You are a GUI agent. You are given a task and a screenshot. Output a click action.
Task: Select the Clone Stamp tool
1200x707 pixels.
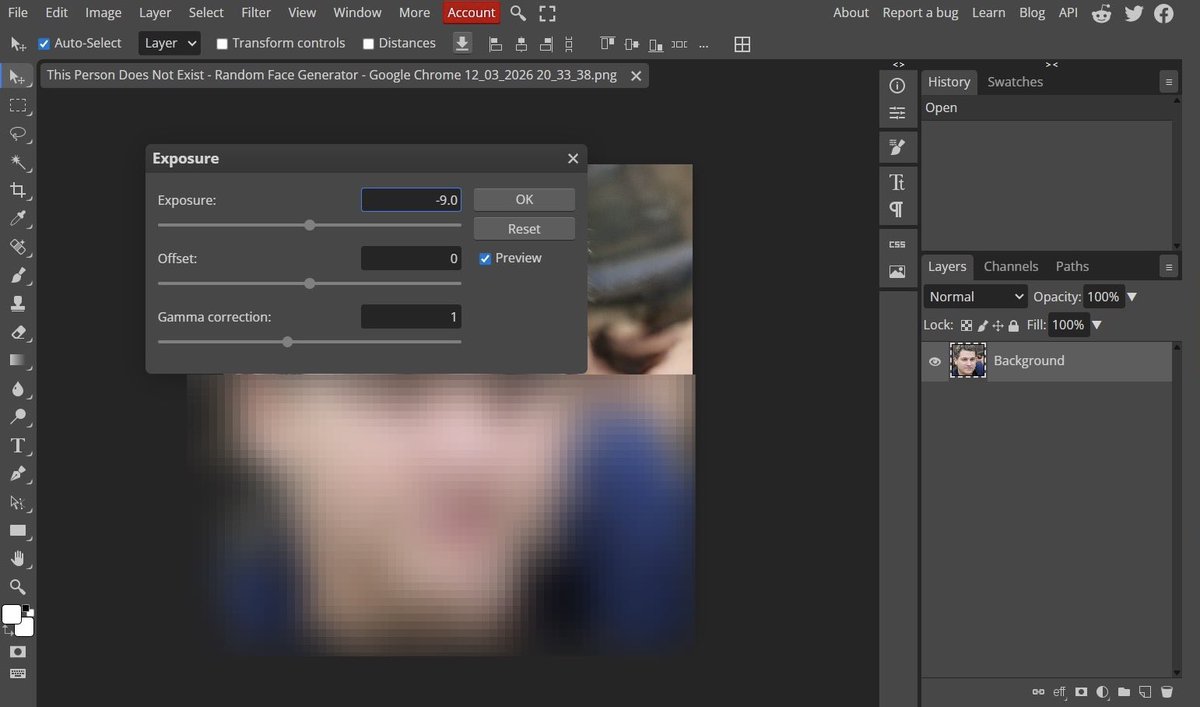[x=18, y=303]
